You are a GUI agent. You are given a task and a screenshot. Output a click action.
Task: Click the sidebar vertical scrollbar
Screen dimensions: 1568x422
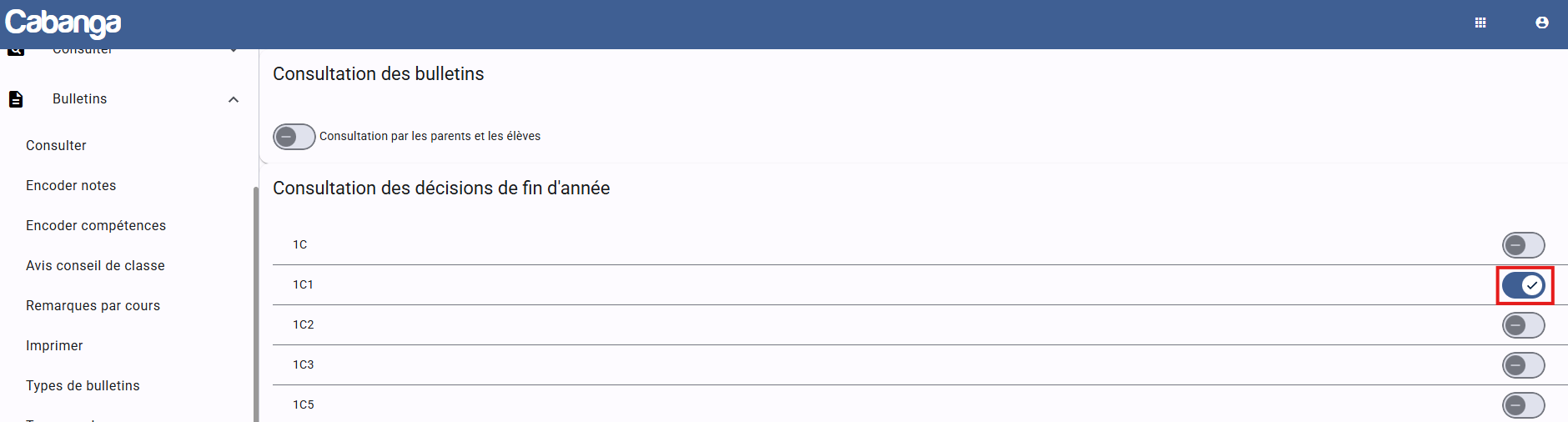(255, 300)
